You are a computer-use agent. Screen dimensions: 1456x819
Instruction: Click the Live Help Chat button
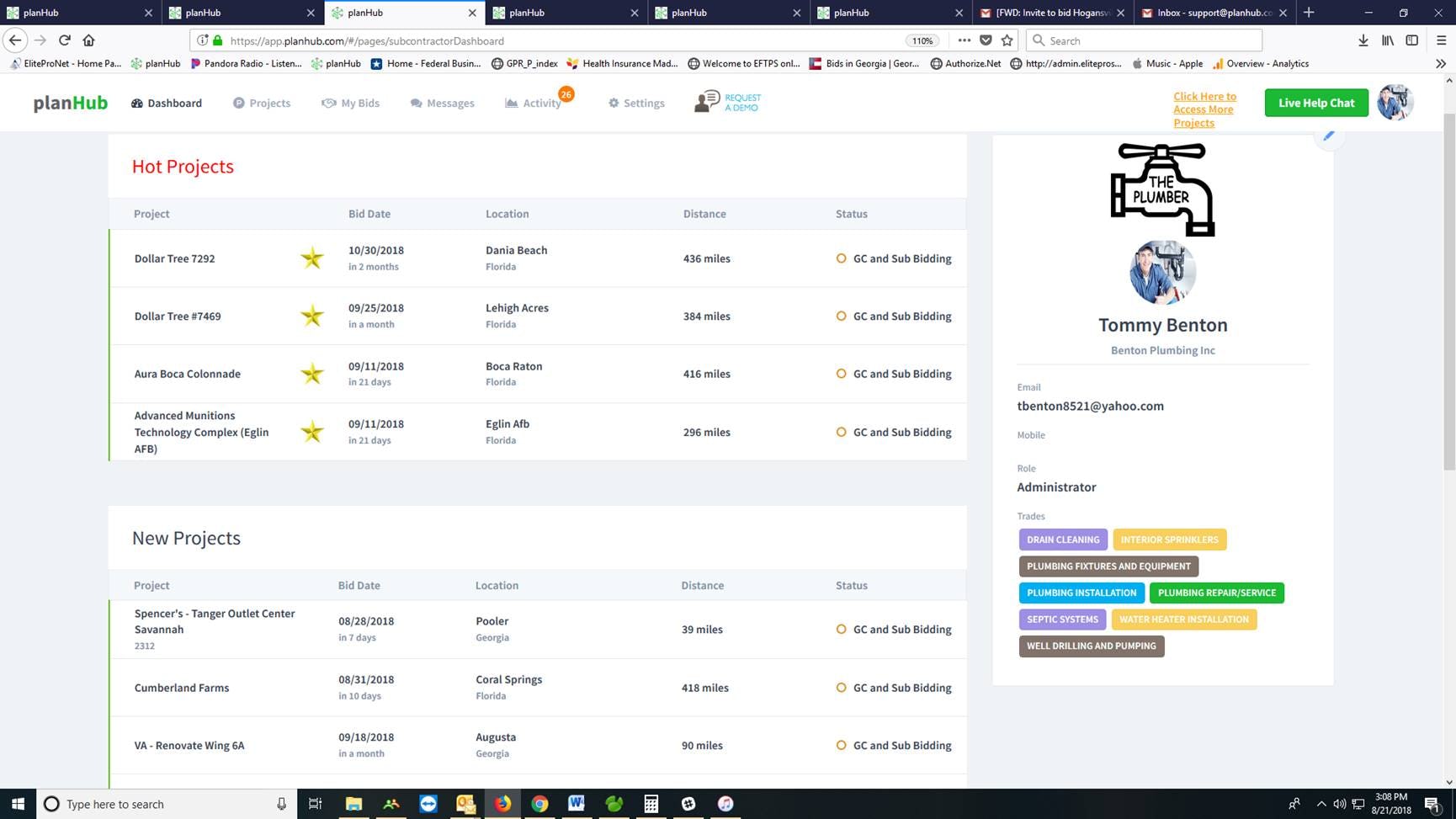click(1316, 103)
